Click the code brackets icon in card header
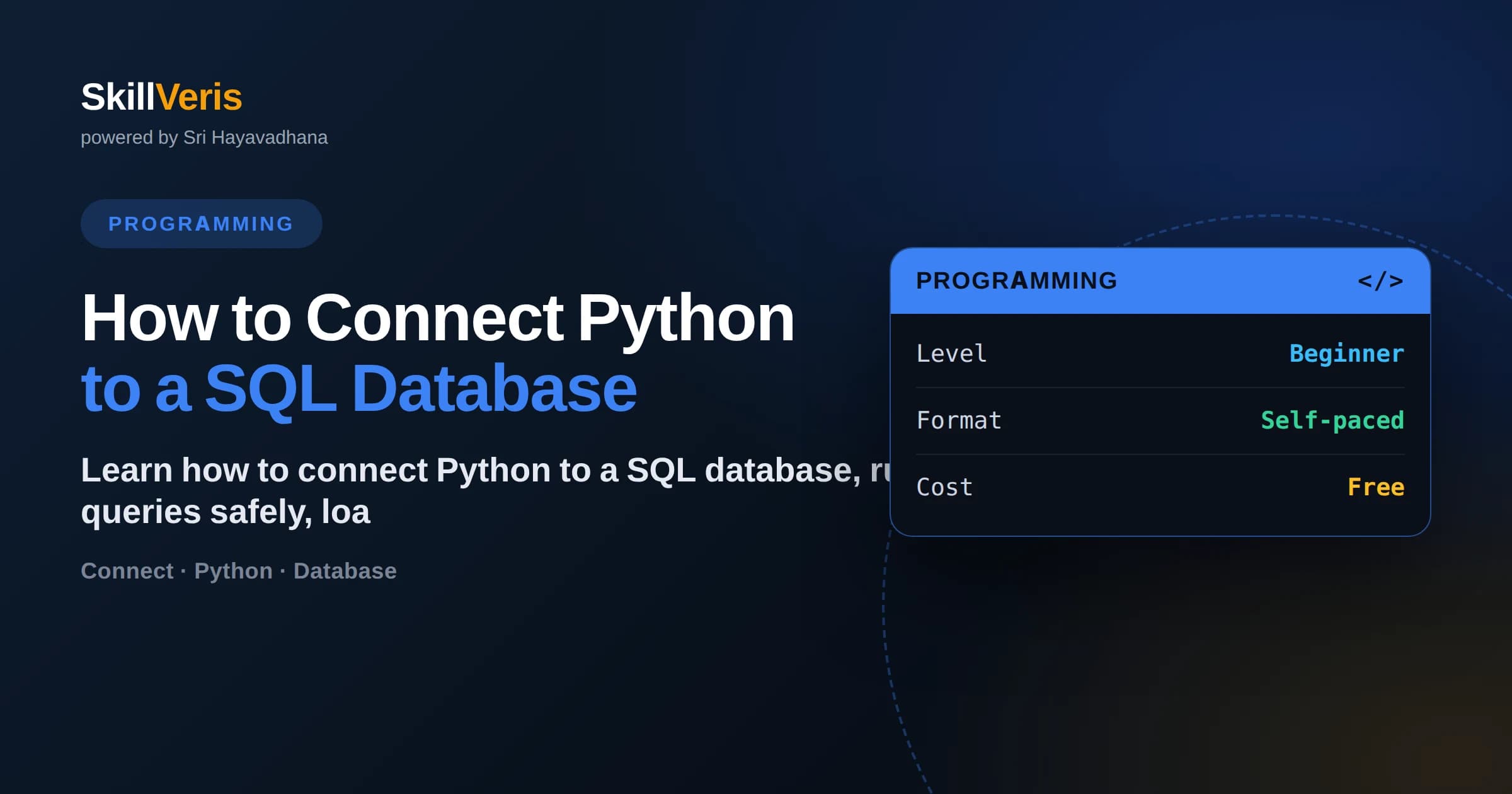This screenshot has width=1512, height=794. (1380, 281)
